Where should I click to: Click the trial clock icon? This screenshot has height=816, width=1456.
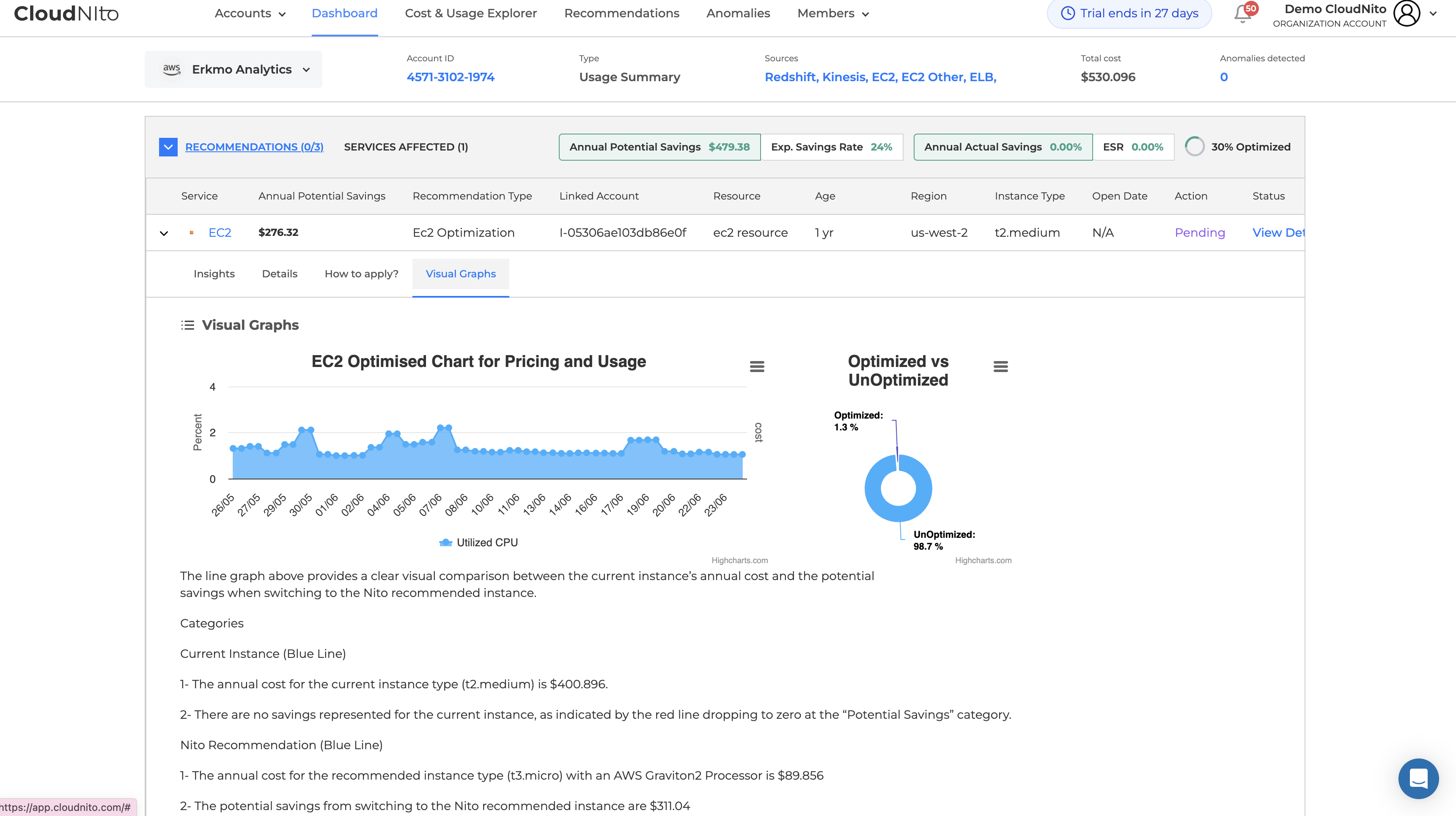[1067, 14]
